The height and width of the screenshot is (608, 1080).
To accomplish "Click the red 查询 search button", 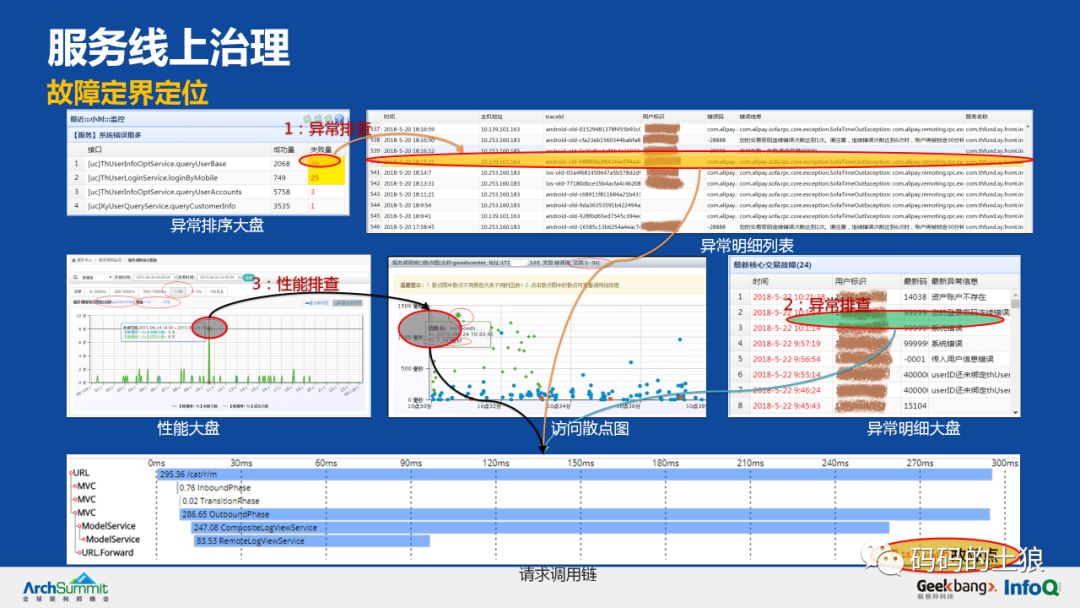I will (x=247, y=276).
